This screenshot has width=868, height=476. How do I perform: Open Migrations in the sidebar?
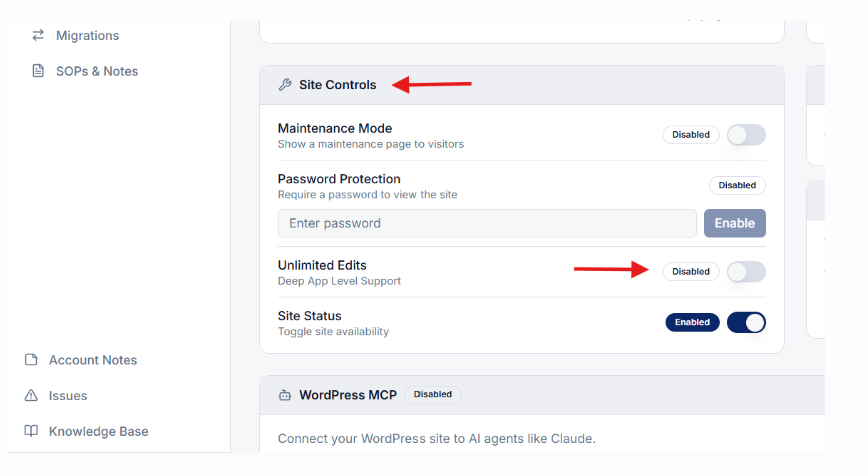click(x=76, y=35)
